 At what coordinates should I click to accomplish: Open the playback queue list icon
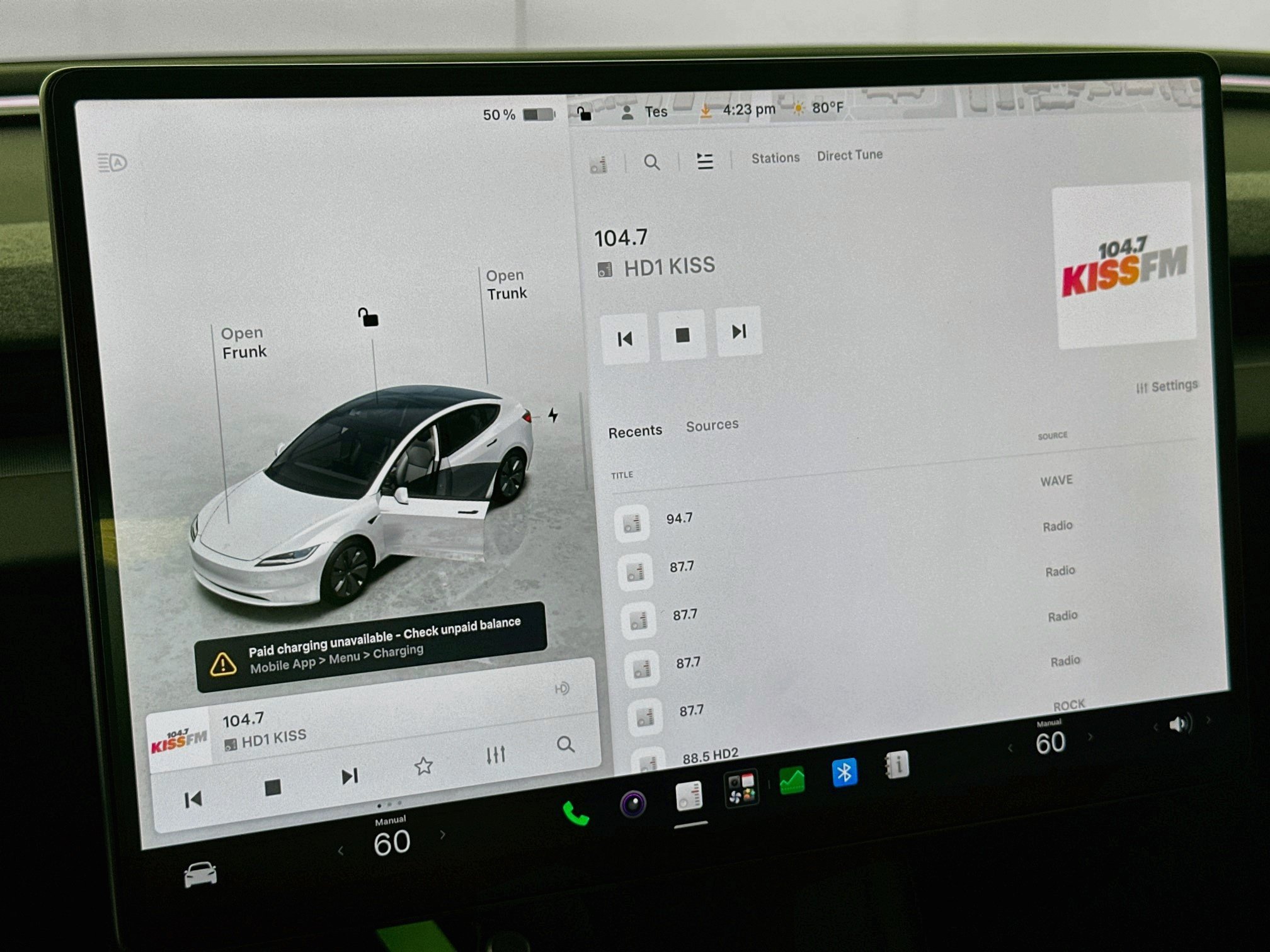pos(705,161)
